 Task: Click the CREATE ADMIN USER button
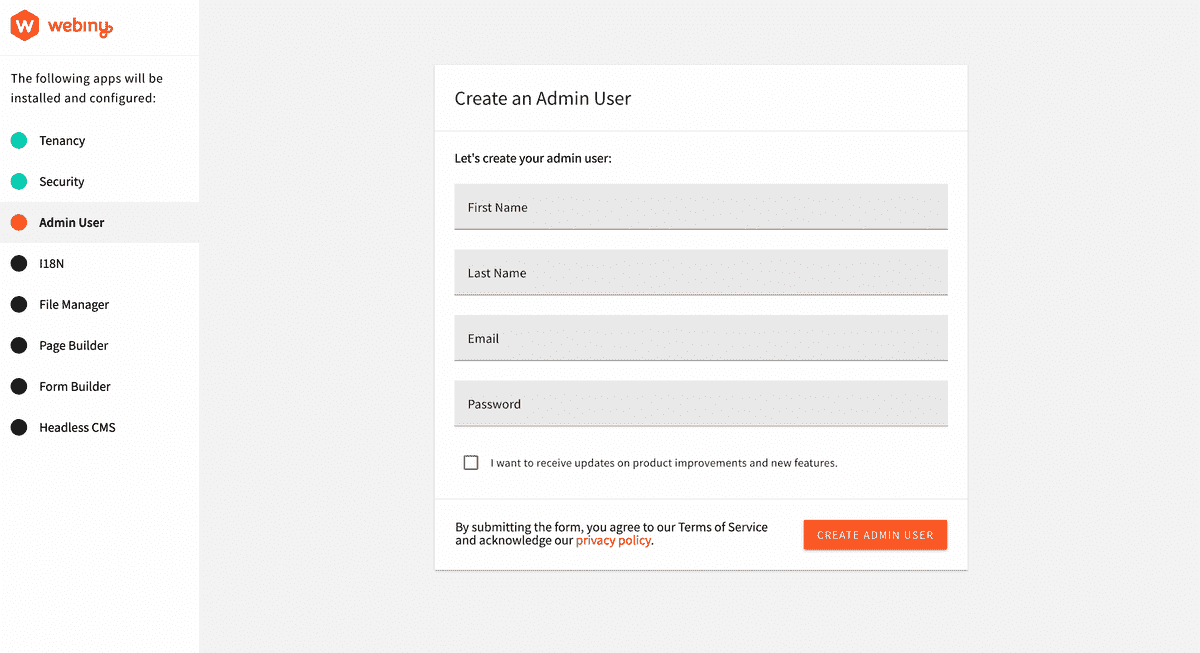click(x=875, y=534)
